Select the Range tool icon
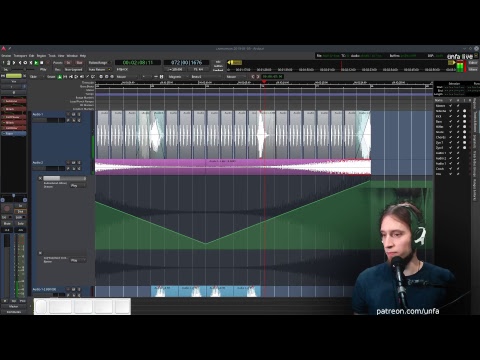 point(65,77)
